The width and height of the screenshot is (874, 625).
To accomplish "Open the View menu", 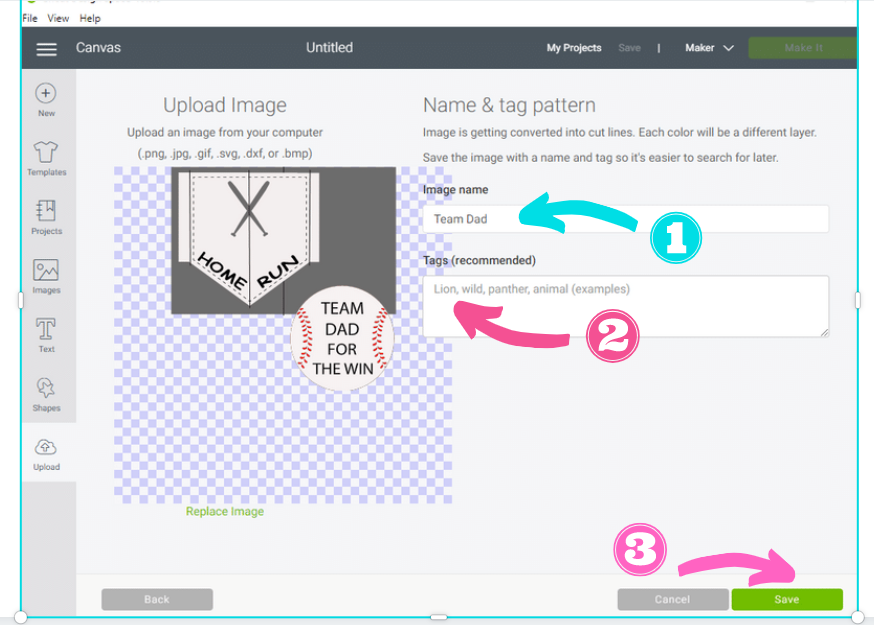I will pyautogui.click(x=58, y=18).
